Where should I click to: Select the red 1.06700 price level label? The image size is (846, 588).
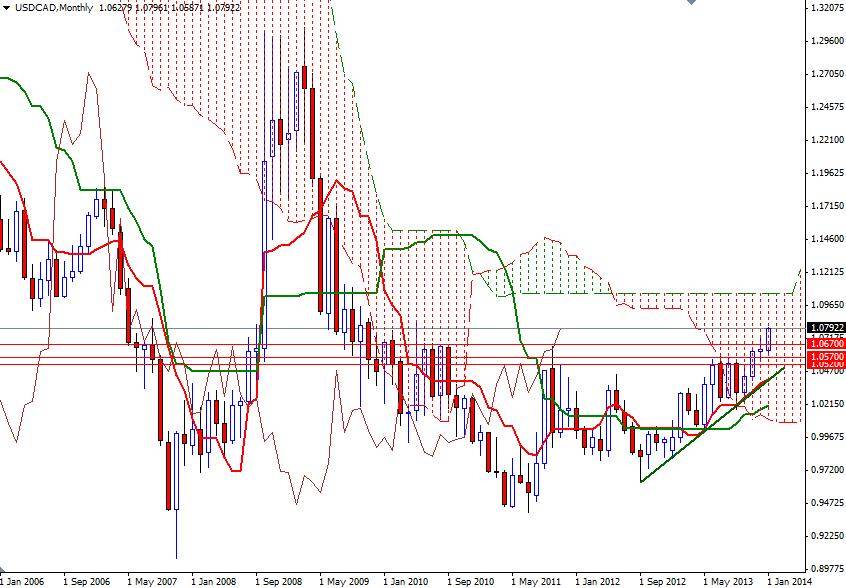point(826,343)
